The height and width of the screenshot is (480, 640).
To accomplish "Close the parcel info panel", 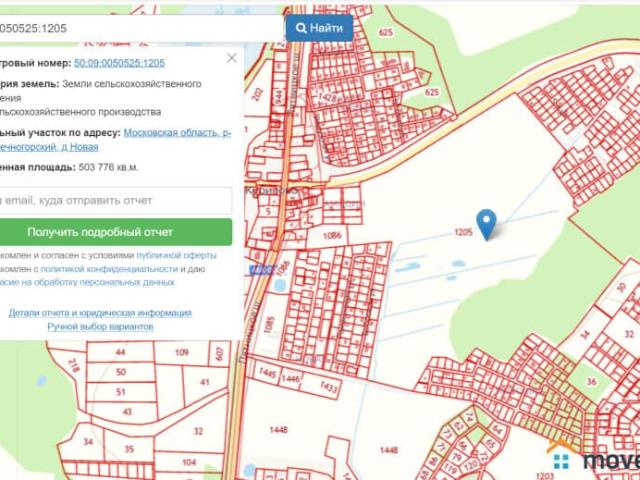I will (x=232, y=58).
